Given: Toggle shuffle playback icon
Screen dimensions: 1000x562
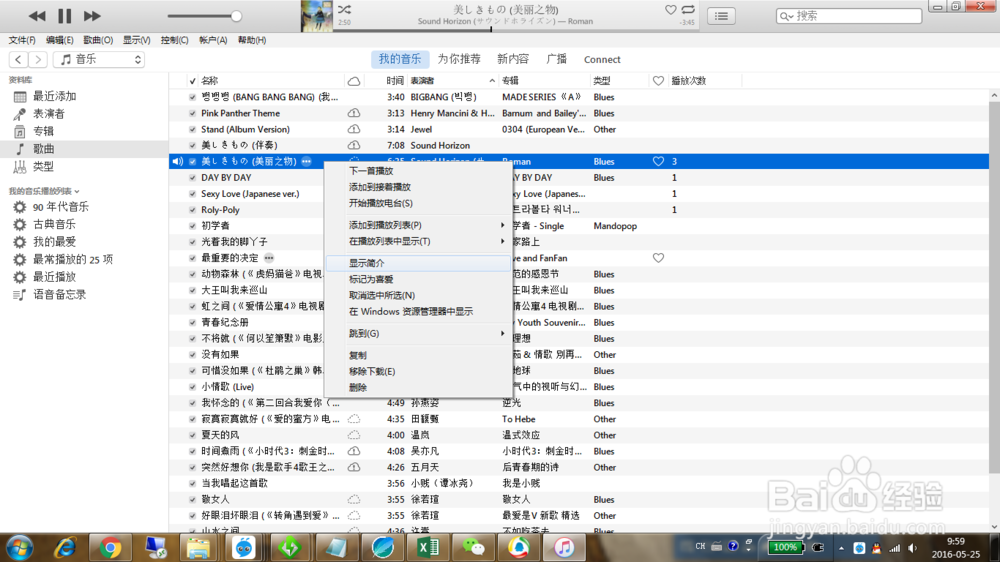Looking at the screenshot, I should pos(344,10).
